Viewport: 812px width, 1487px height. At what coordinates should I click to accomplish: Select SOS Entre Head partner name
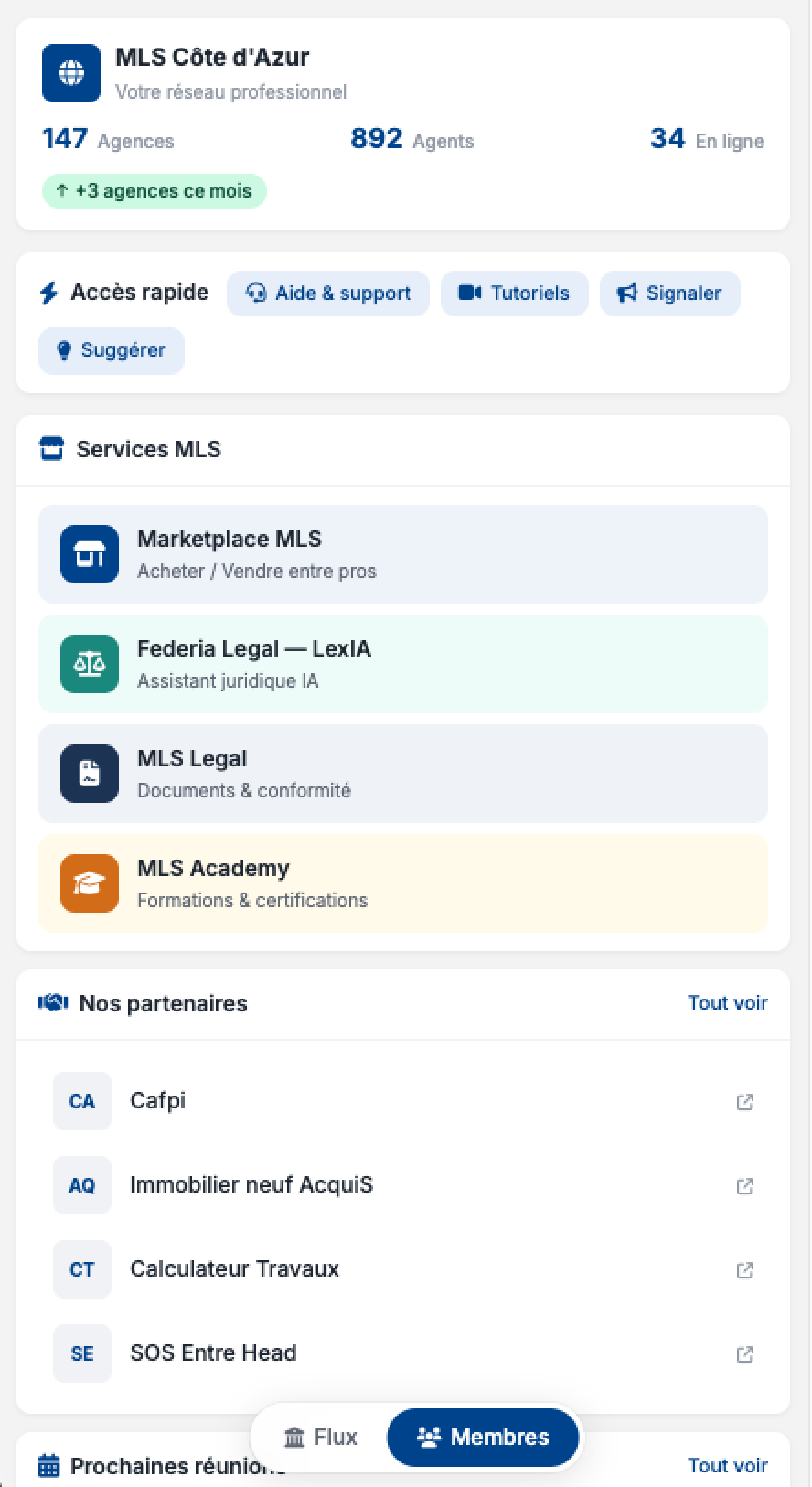213,1353
